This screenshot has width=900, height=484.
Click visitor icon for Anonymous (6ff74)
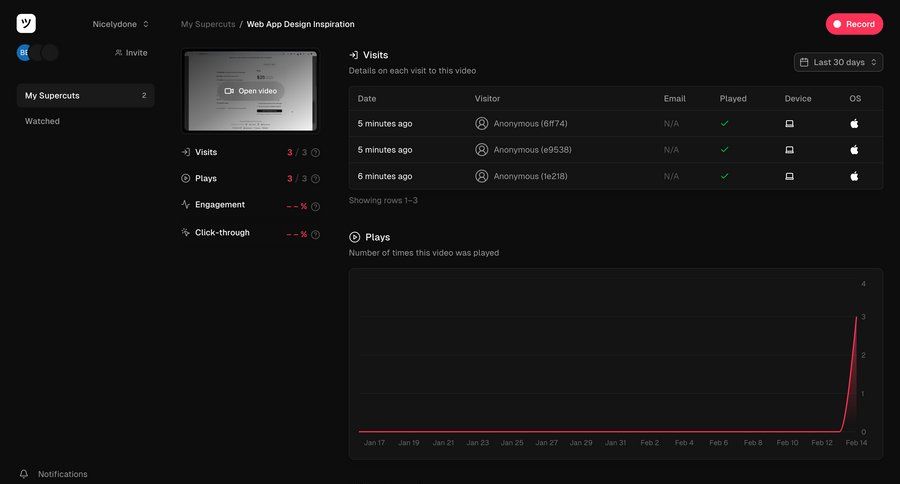482,124
